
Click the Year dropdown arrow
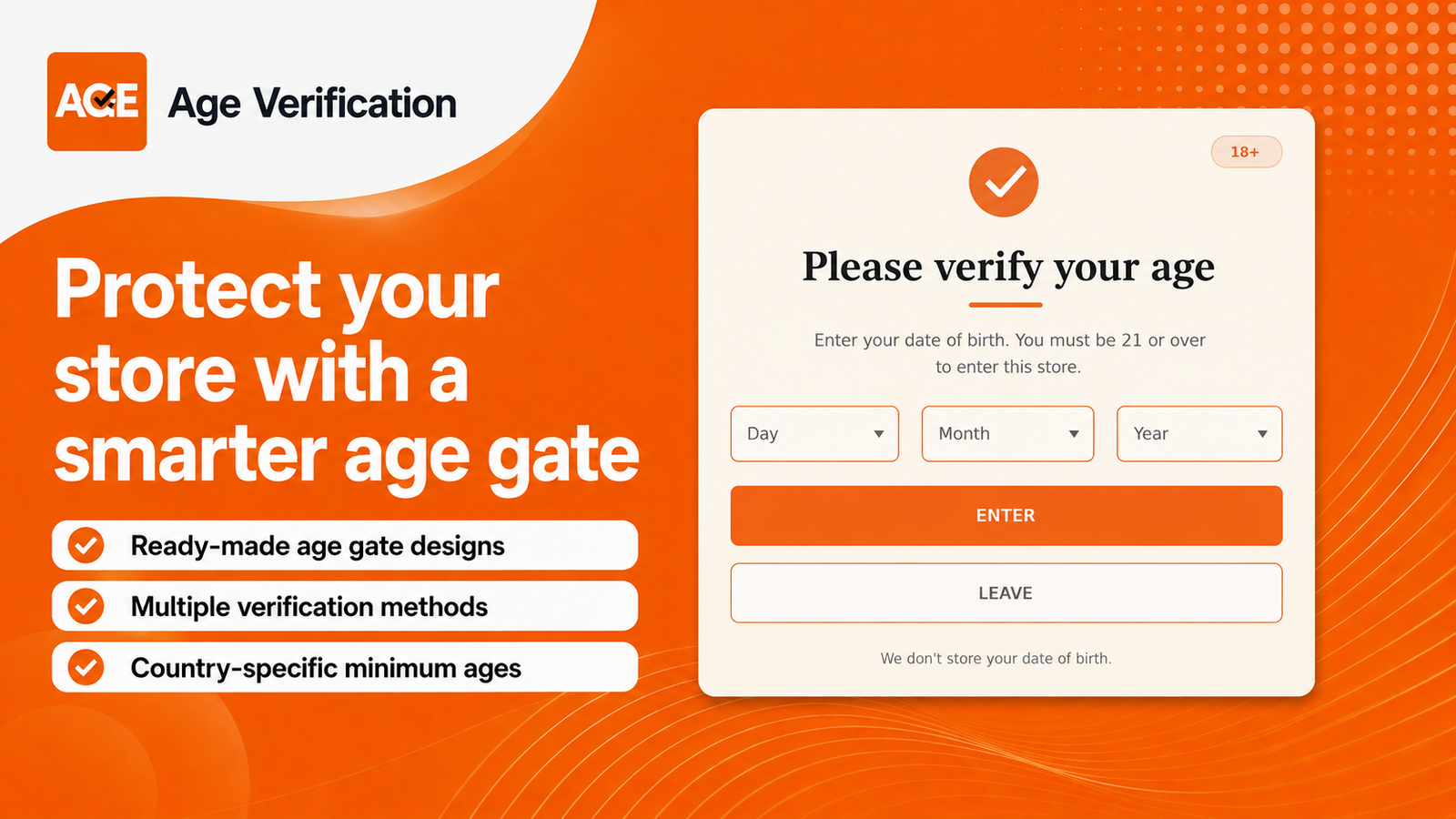pos(1262,434)
